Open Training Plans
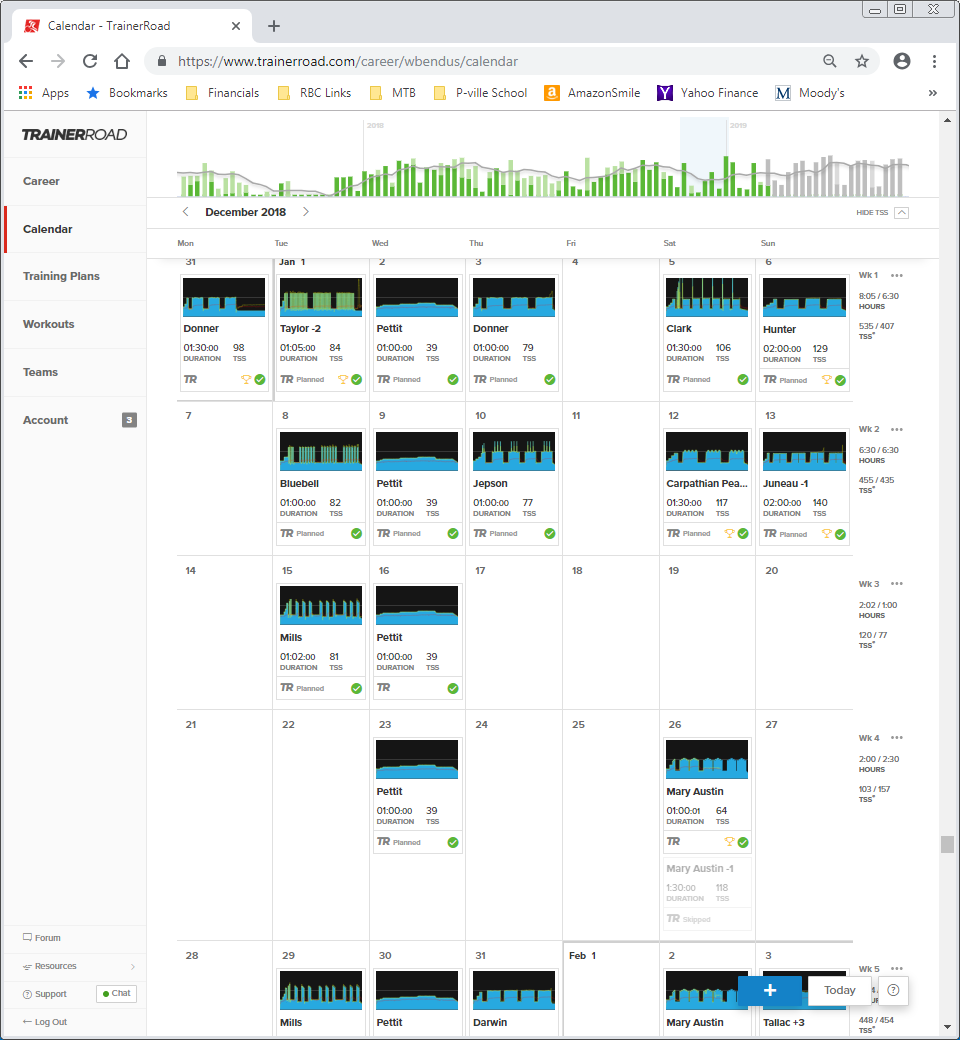Viewport: 960px width, 1040px height. tap(61, 276)
